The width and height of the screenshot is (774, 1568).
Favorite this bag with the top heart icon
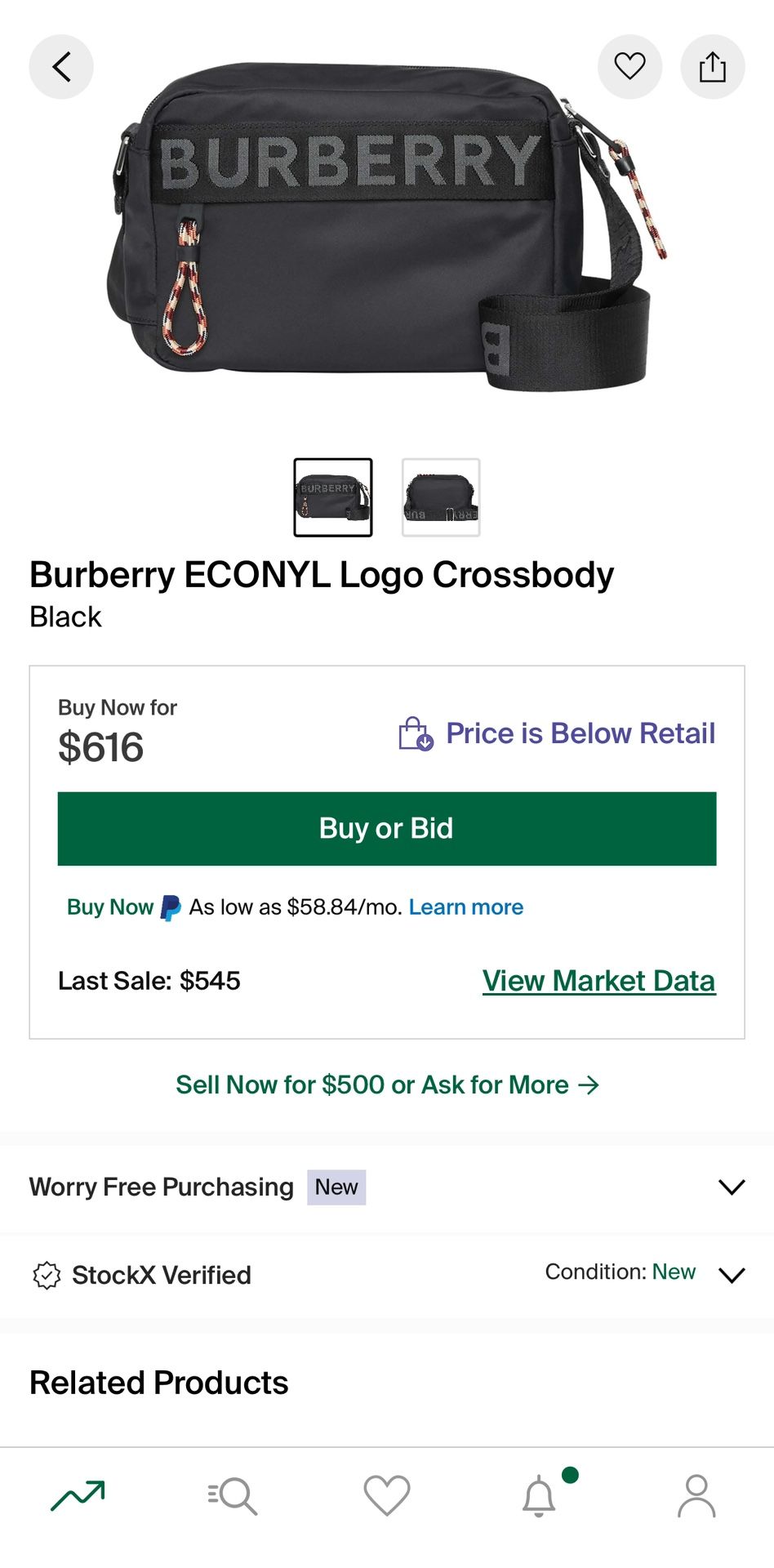pyautogui.click(x=629, y=67)
